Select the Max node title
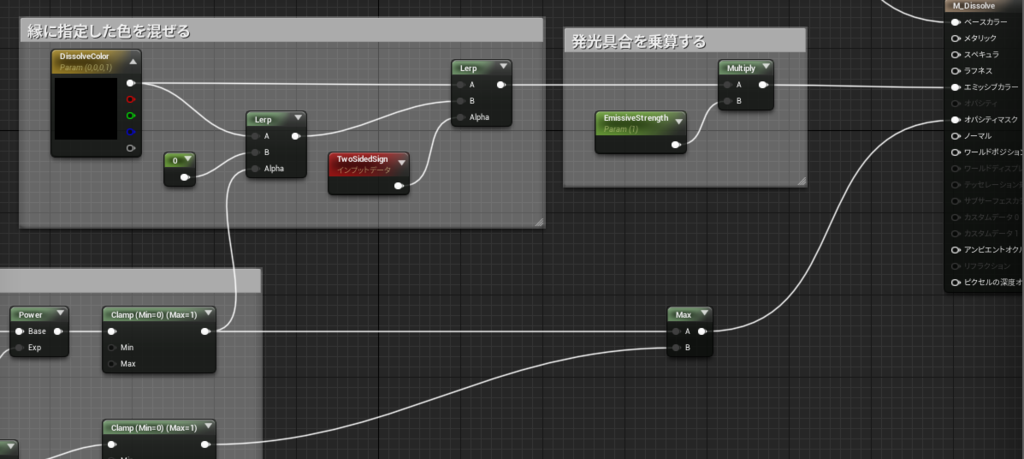This screenshot has width=1024, height=459. click(683, 315)
